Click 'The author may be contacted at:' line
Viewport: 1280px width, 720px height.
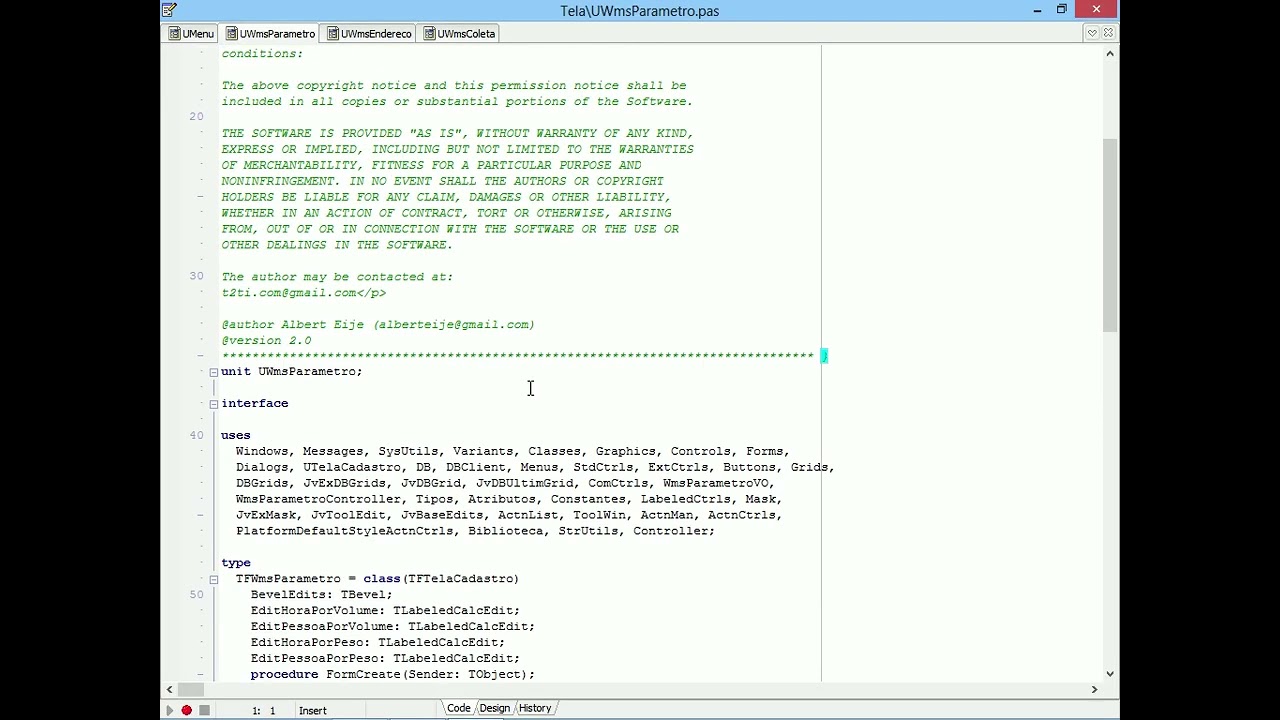[337, 277]
